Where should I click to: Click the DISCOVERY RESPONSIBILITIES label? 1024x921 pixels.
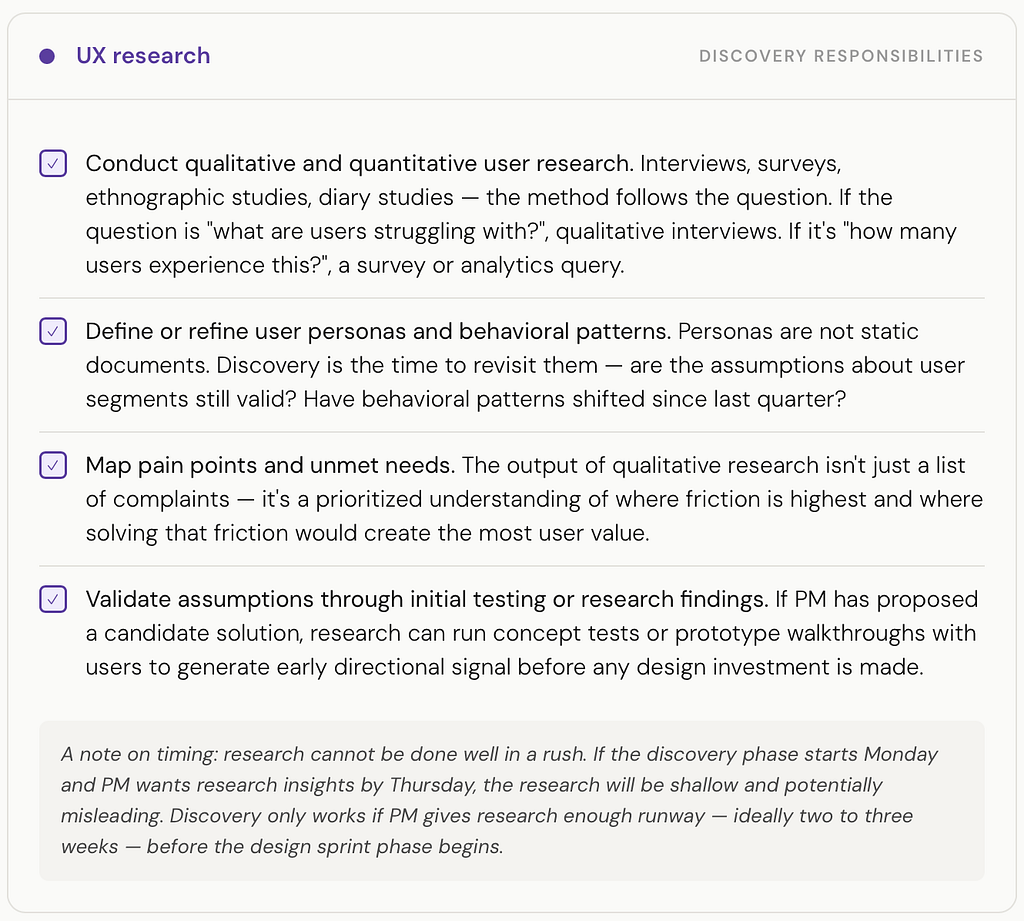point(841,56)
